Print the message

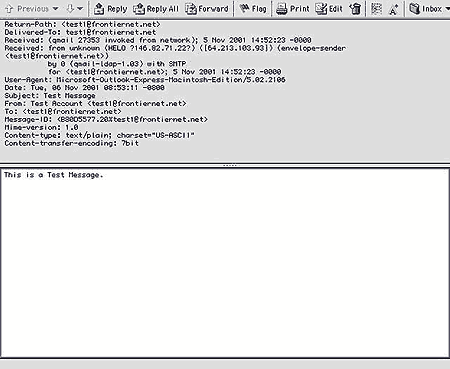(x=293, y=9)
